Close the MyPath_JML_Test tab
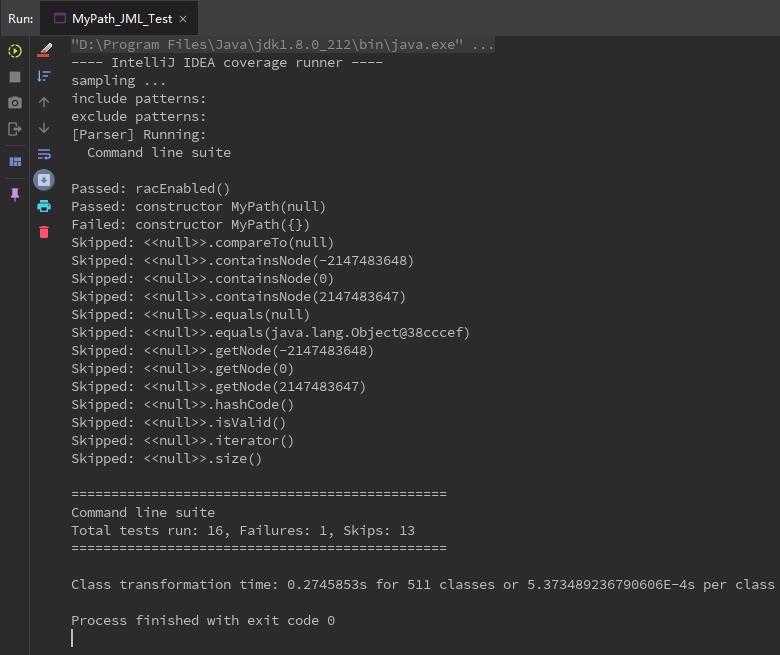 (x=185, y=18)
